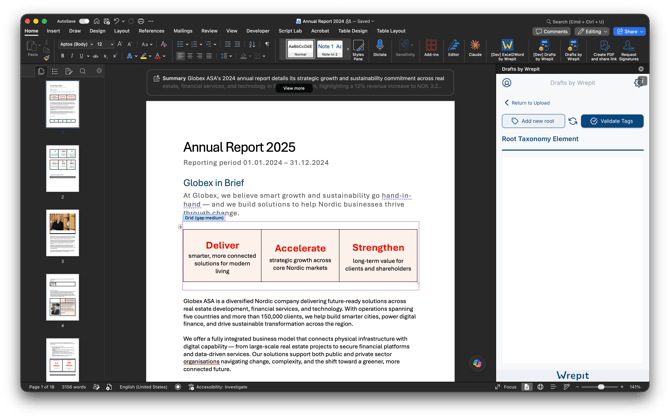Open the Styles Pane
Image resolution: width=670 pixels, height=419 pixels.
click(x=358, y=50)
